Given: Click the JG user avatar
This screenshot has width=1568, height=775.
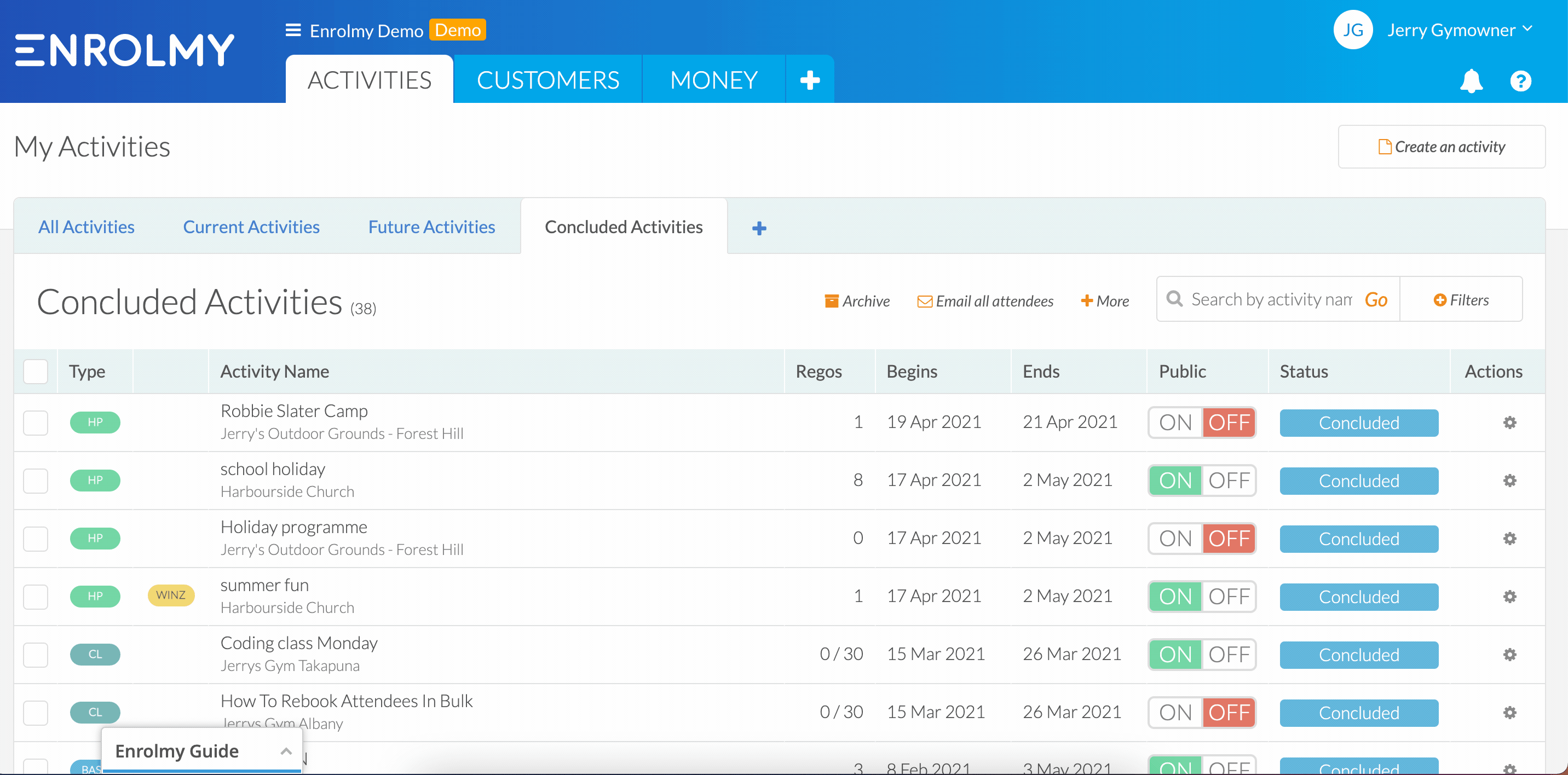Looking at the screenshot, I should (1352, 30).
